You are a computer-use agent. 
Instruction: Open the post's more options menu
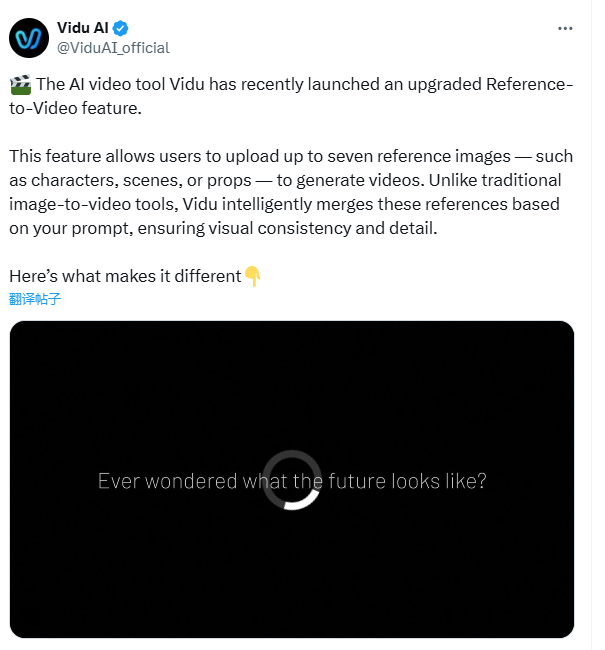[x=565, y=28]
